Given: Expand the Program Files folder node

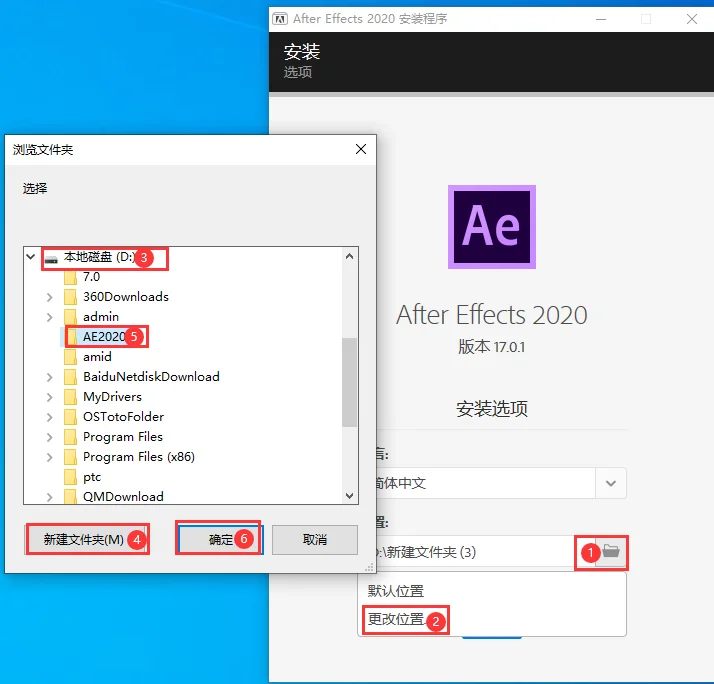Looking at the screenshot, I should [x=50, y=438].
